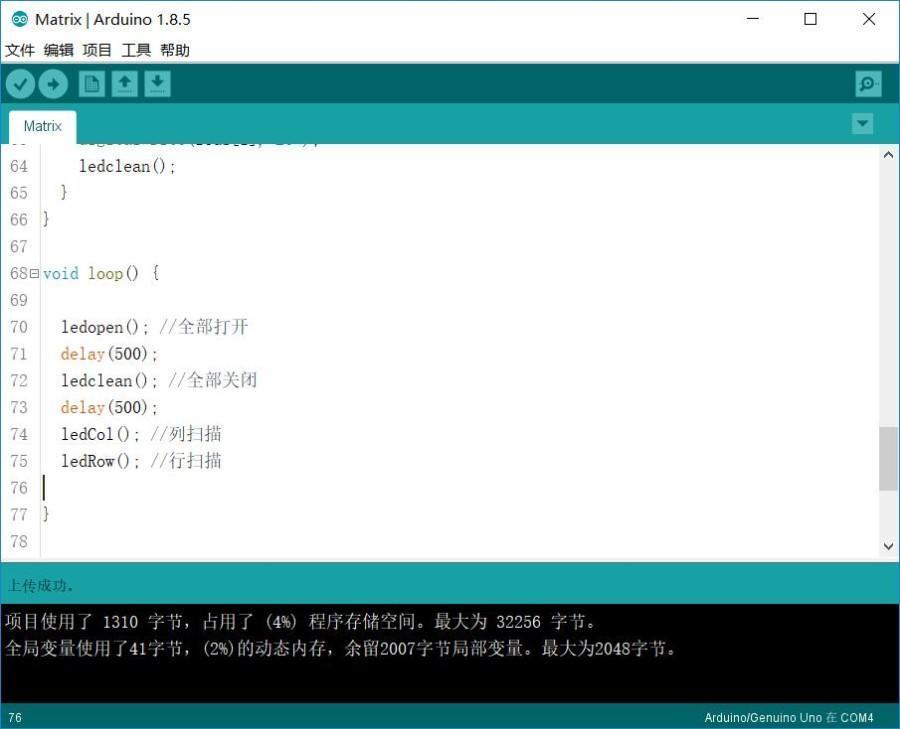The width and height of the screenshot is (900, 729).
Task: Open the 项目 menu
Action: (x=97, y=50)
